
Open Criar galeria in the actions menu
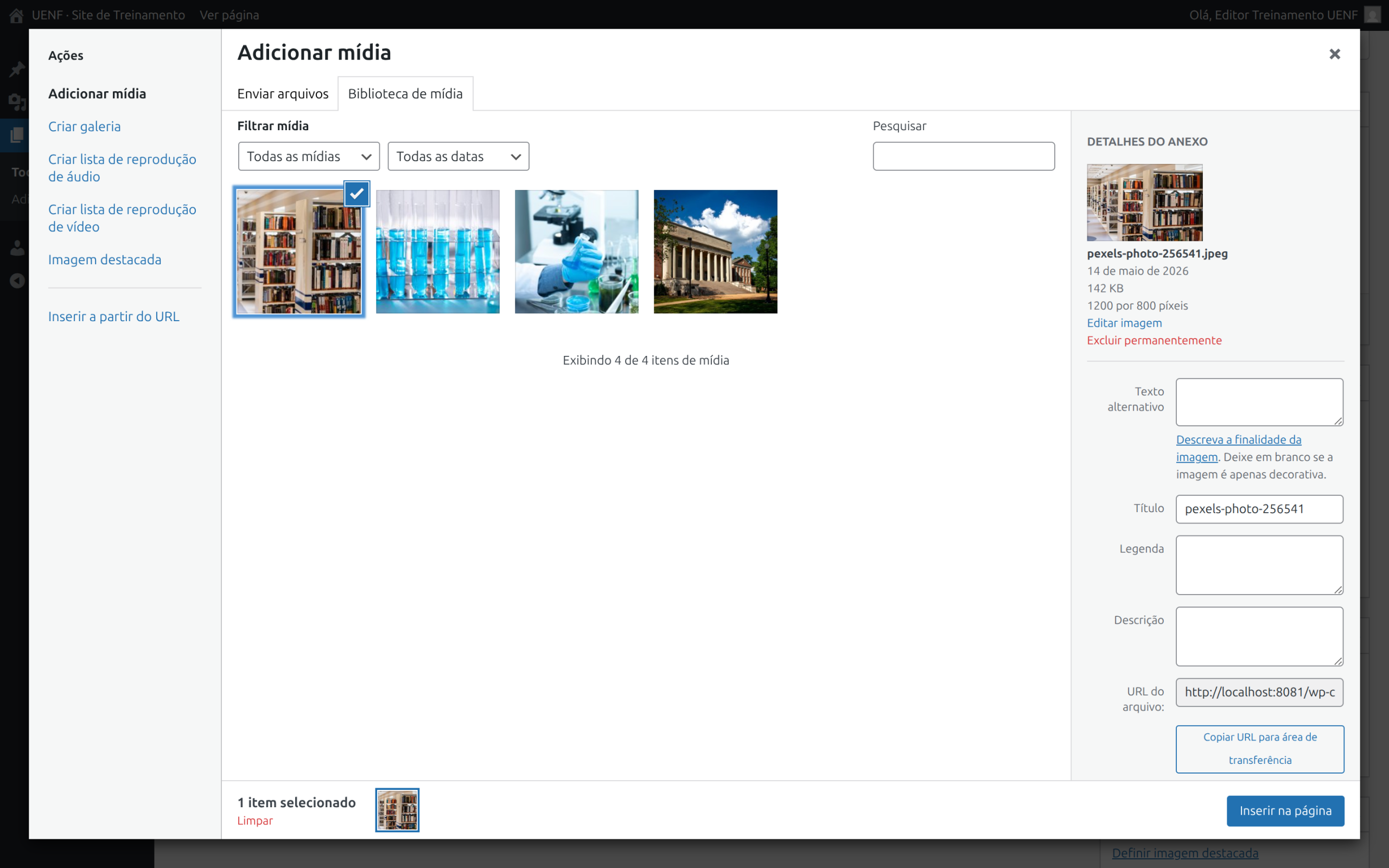85,126
